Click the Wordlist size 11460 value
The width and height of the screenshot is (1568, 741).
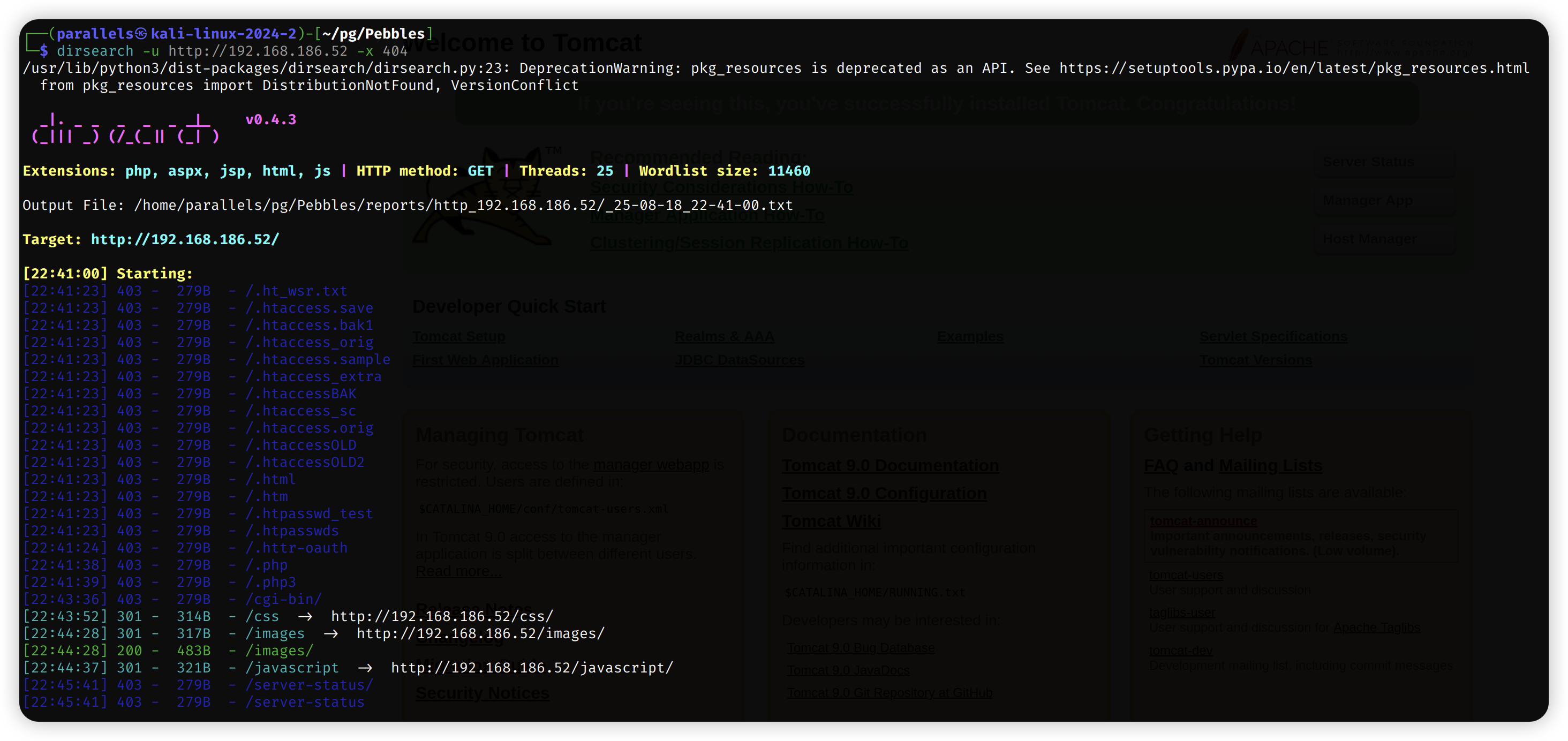click(x=789, y=171)
